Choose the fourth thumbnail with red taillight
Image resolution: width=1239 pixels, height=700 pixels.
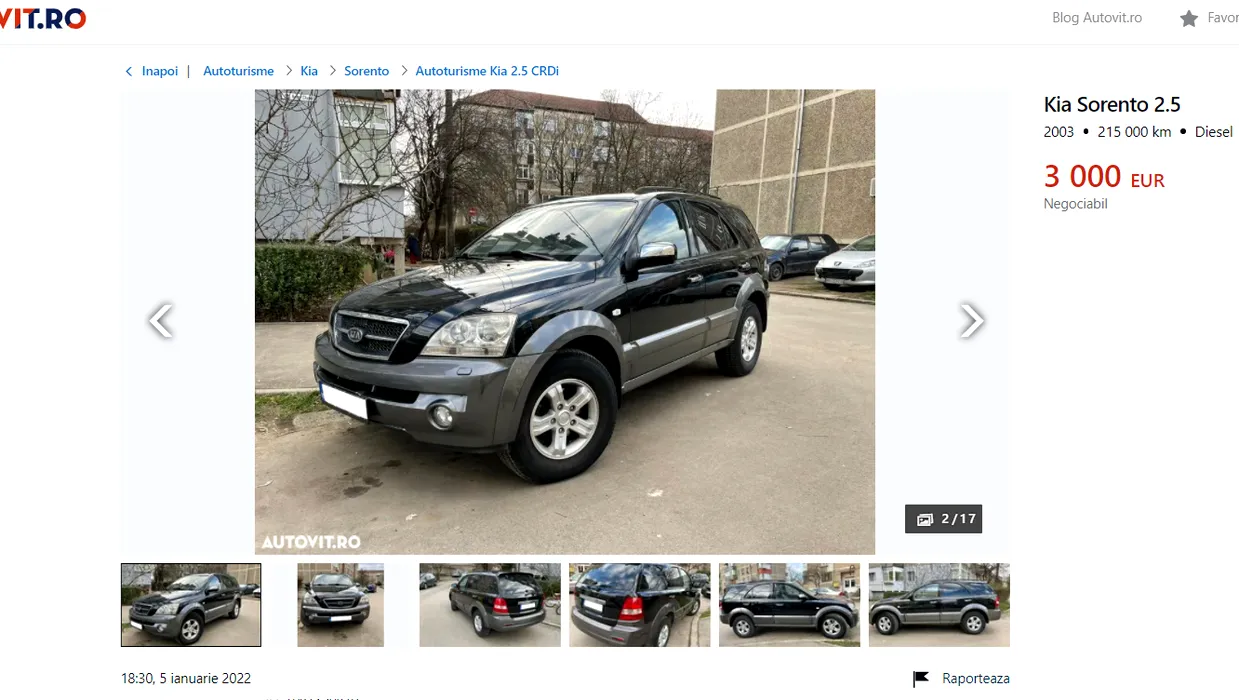pyautogui.click(x=640, y=605)
